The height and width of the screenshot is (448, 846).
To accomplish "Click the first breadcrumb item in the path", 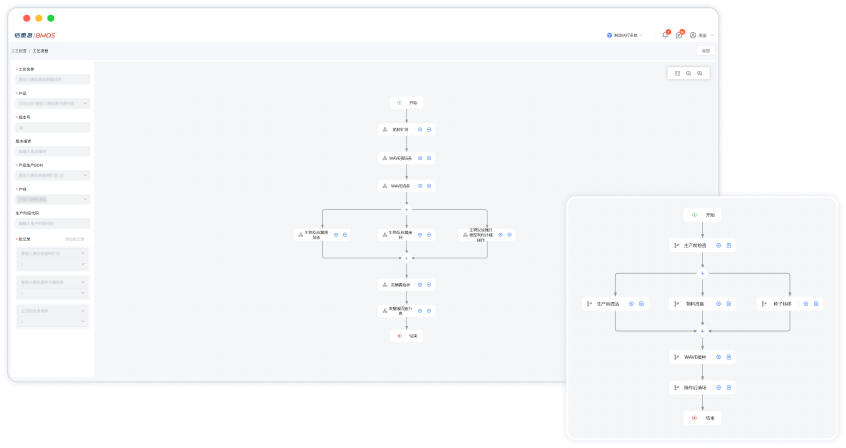I will click(x=19, y=50).
